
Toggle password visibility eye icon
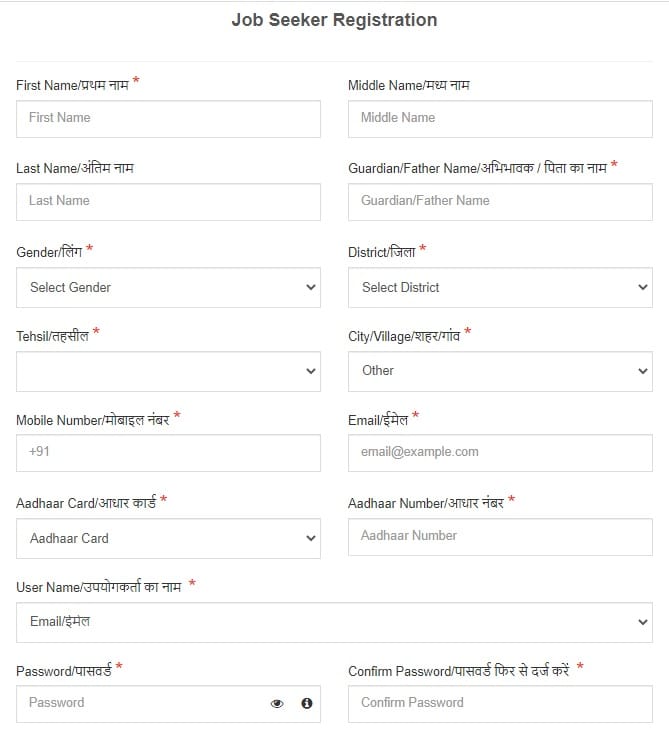tap(277, 704)
